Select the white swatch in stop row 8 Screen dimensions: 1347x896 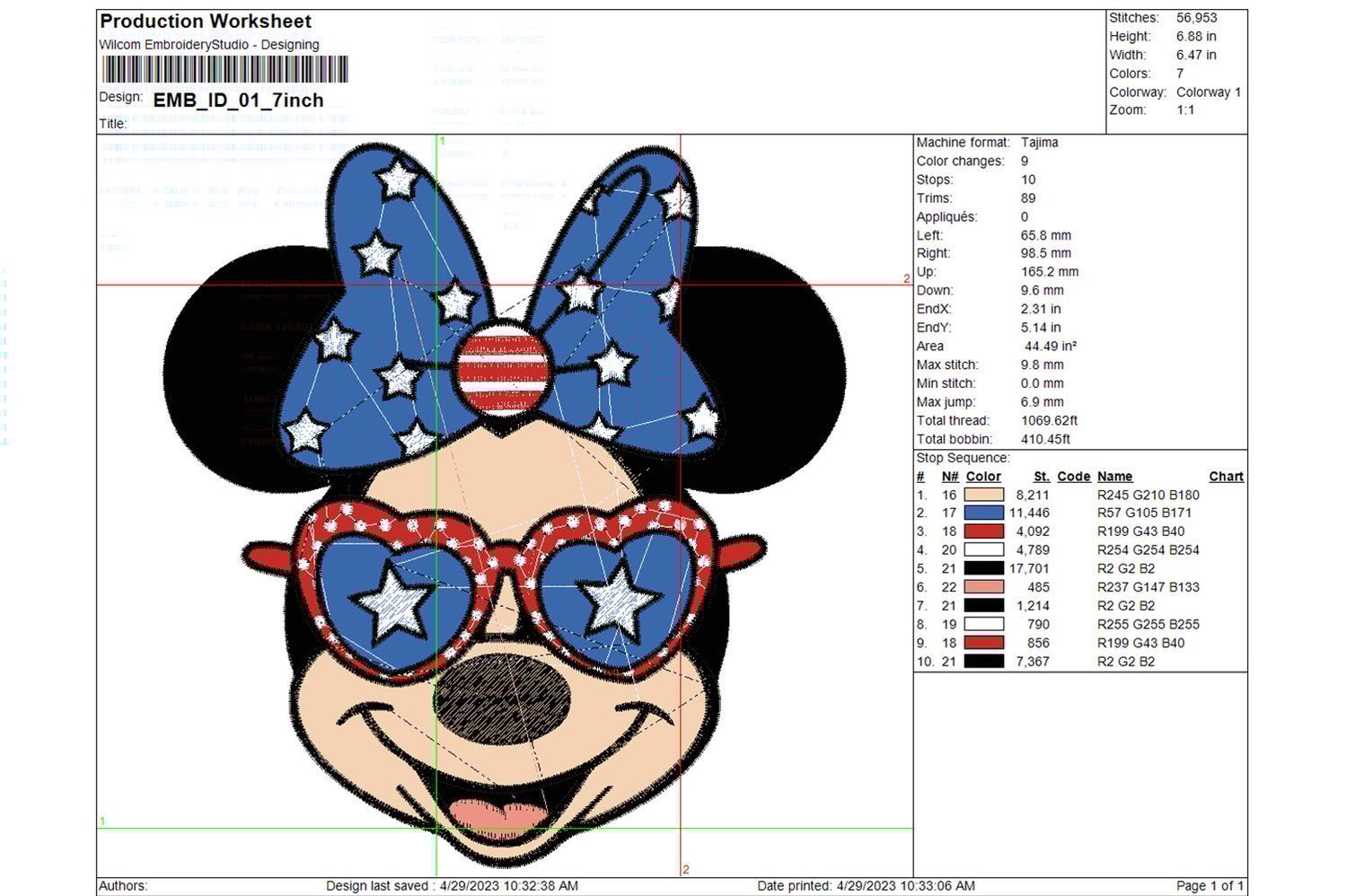click(x=983, y=624)
